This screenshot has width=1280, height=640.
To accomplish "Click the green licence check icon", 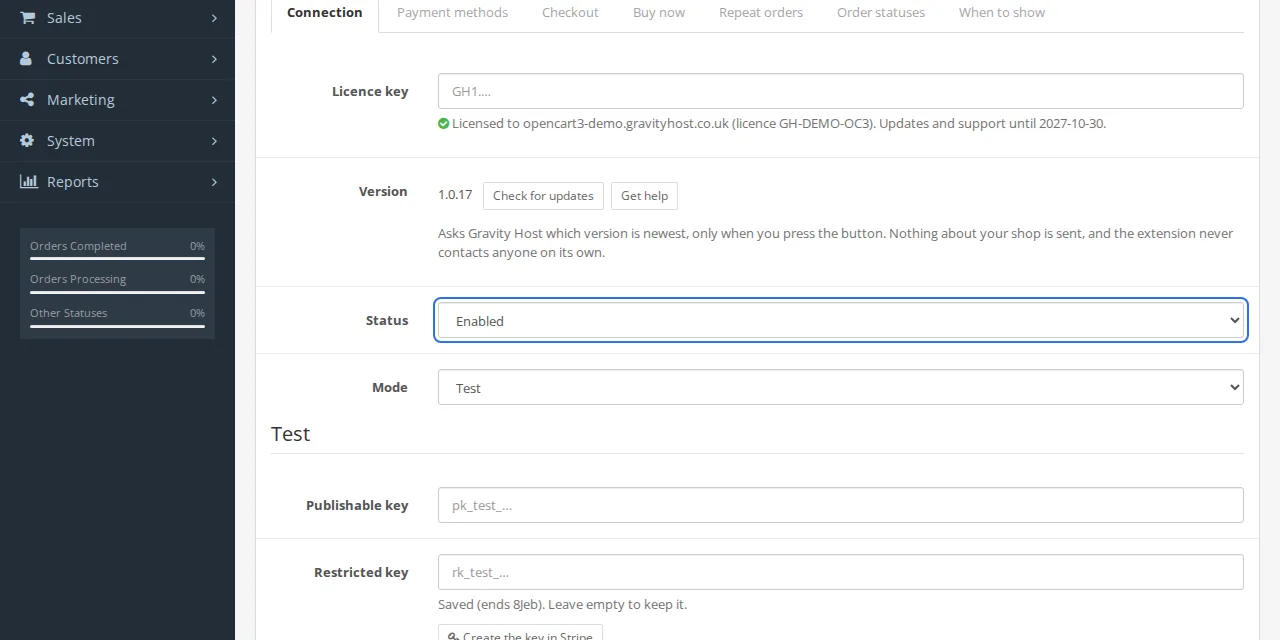I will pyautogui.click(x=443, y=124).
